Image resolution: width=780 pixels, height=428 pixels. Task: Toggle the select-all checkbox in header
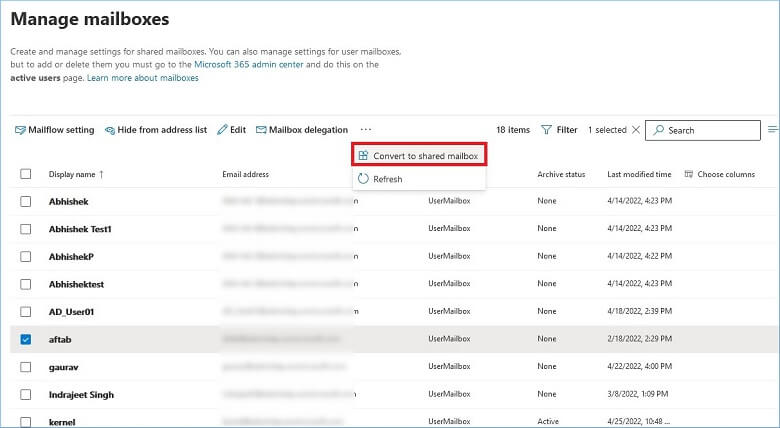(x=25, y=174)
